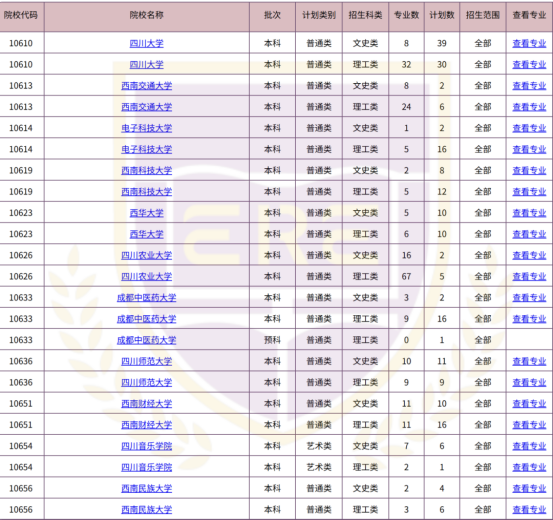Click 西南交通大学 link in the 理工类 row

[146, 107]
